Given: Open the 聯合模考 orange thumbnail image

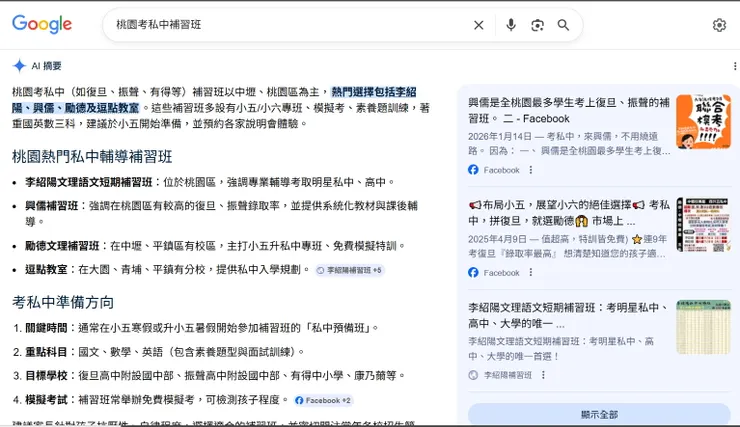Looking at the screenshot, I should (703, 122).
